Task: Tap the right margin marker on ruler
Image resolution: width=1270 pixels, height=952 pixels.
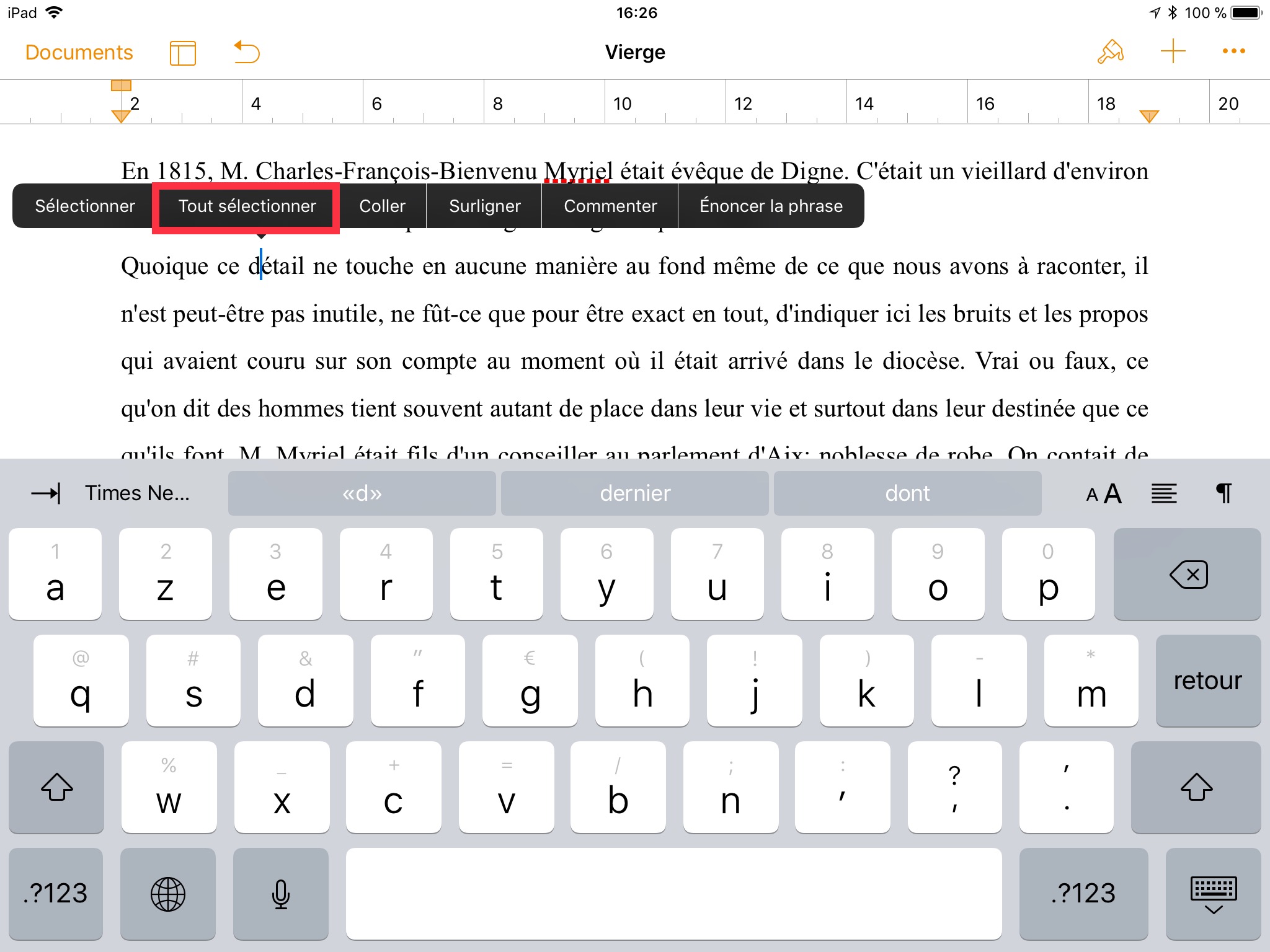Action: 1149,116
